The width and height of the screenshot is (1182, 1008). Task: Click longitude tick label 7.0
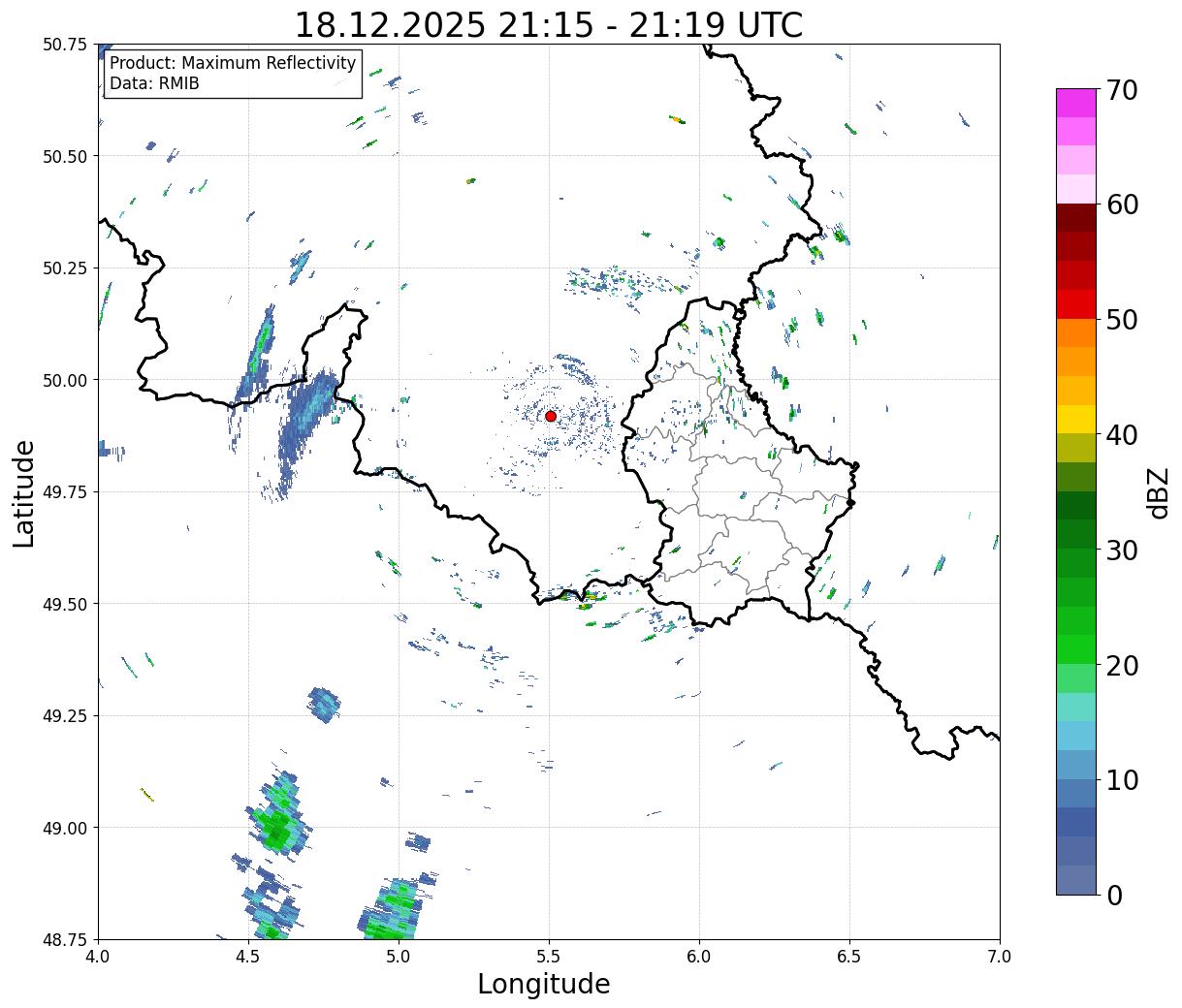point(1000,956)
